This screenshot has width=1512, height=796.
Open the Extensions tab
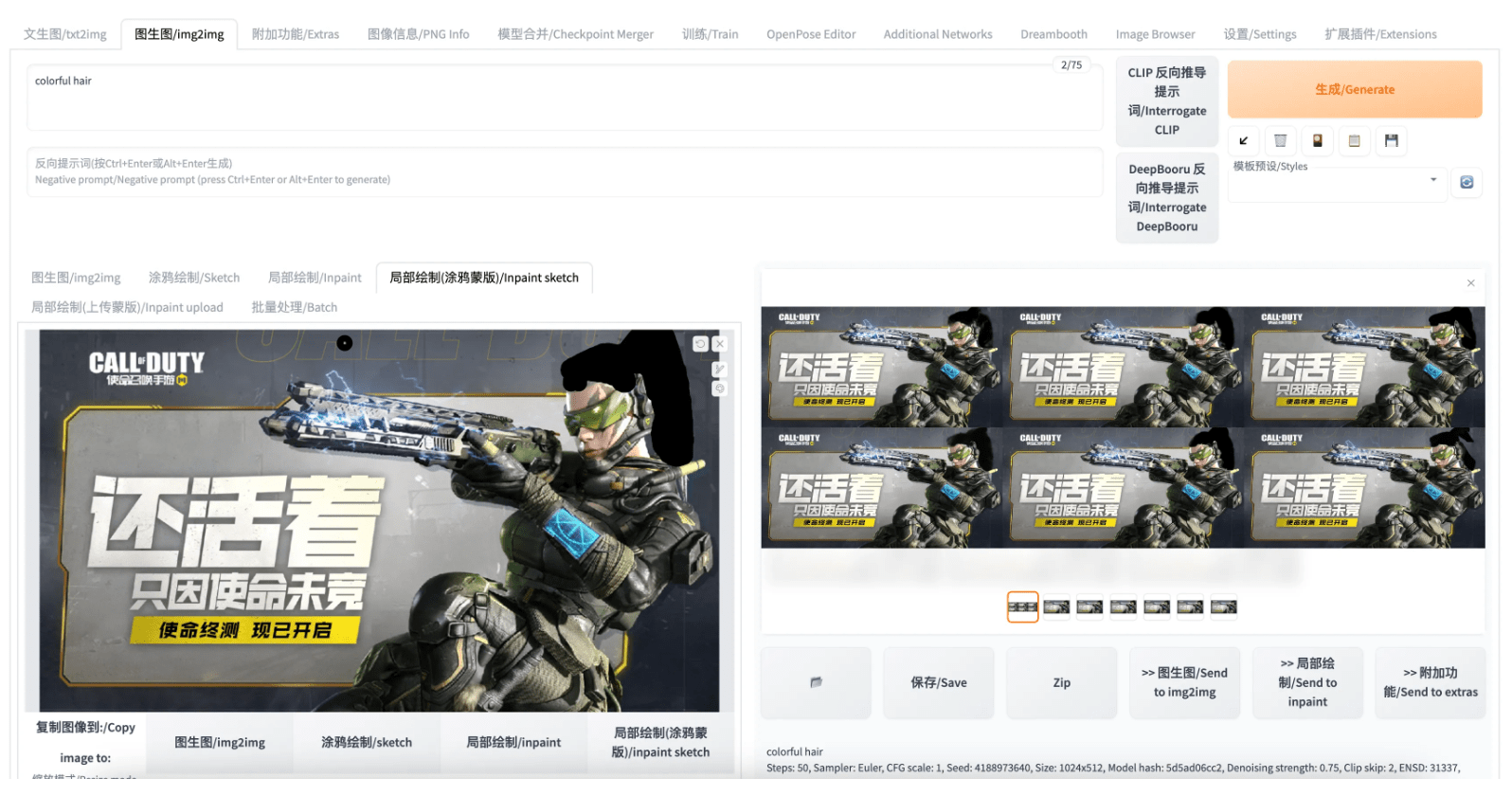pyautogui.click(x=1380, y=34)
